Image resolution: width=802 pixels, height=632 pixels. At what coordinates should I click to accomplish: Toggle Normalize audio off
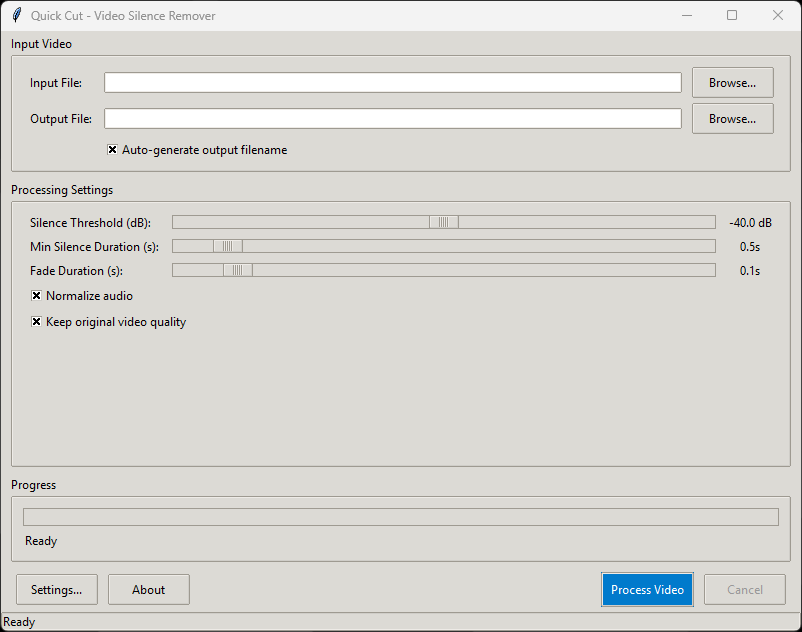click(x=36, y=295)
